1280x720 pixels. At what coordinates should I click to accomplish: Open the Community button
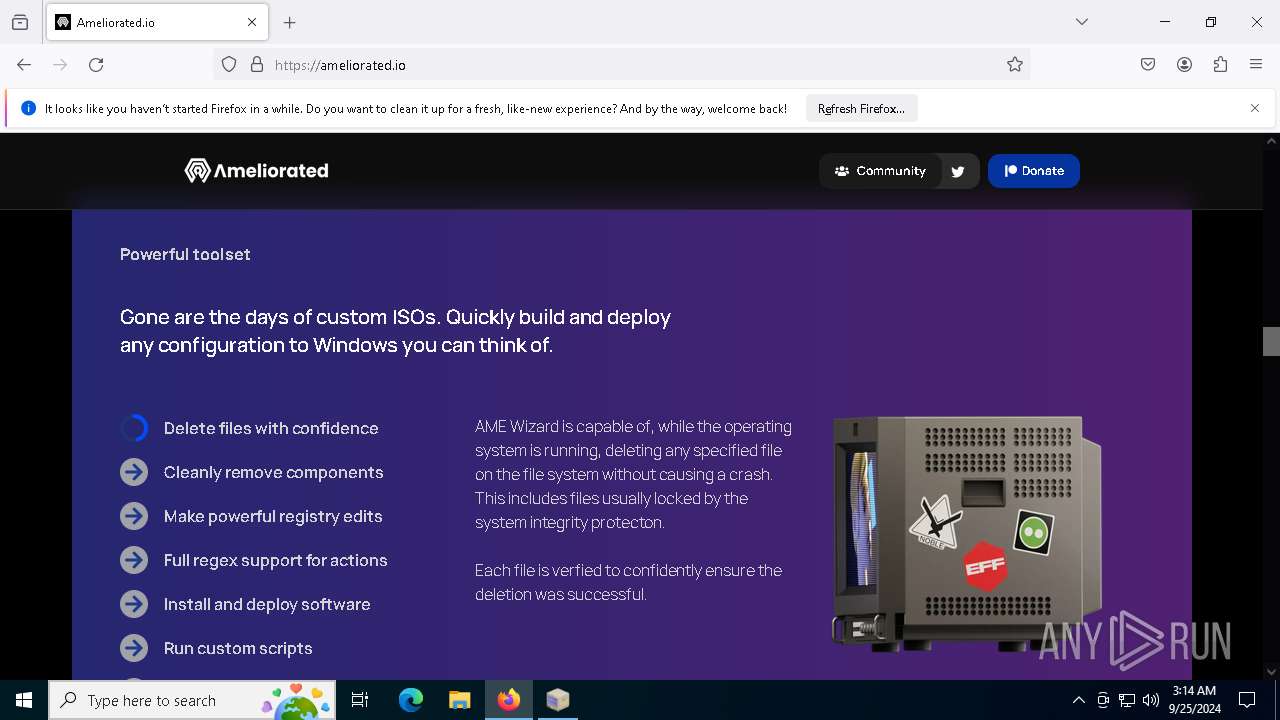tap(880, 171)
